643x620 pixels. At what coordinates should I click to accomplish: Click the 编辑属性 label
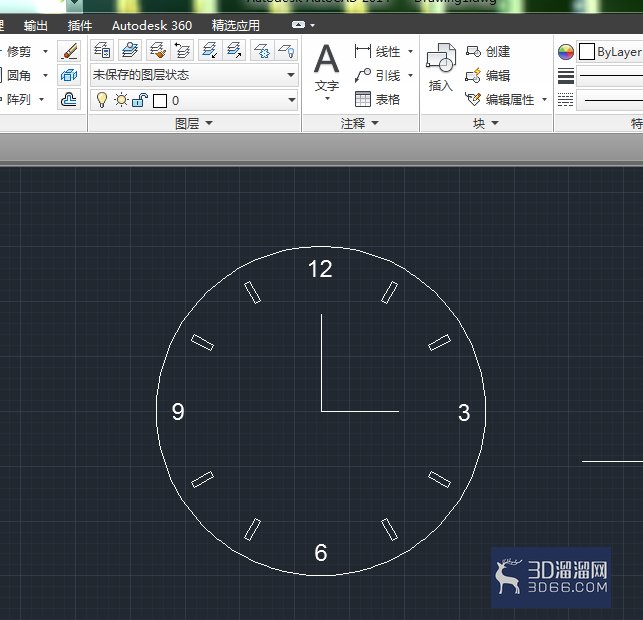point(510,100)
